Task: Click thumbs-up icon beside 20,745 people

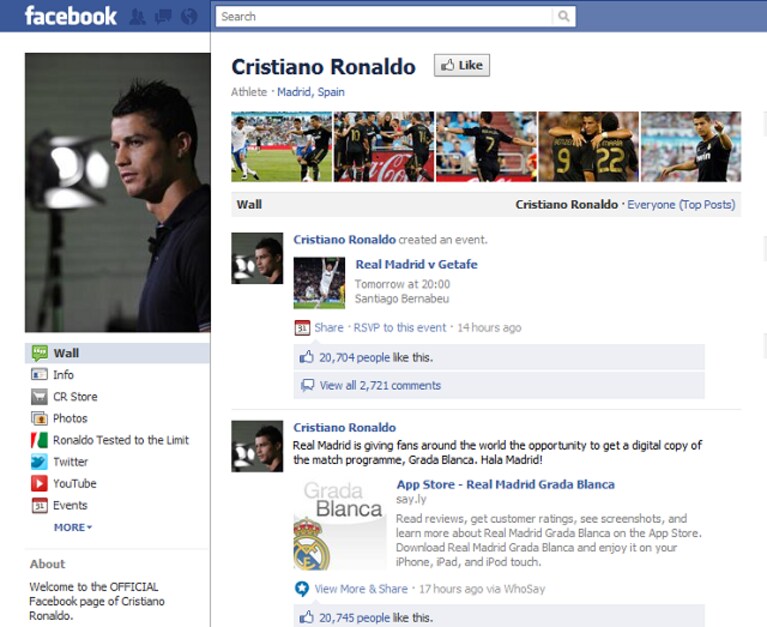Action: (307, 617)
